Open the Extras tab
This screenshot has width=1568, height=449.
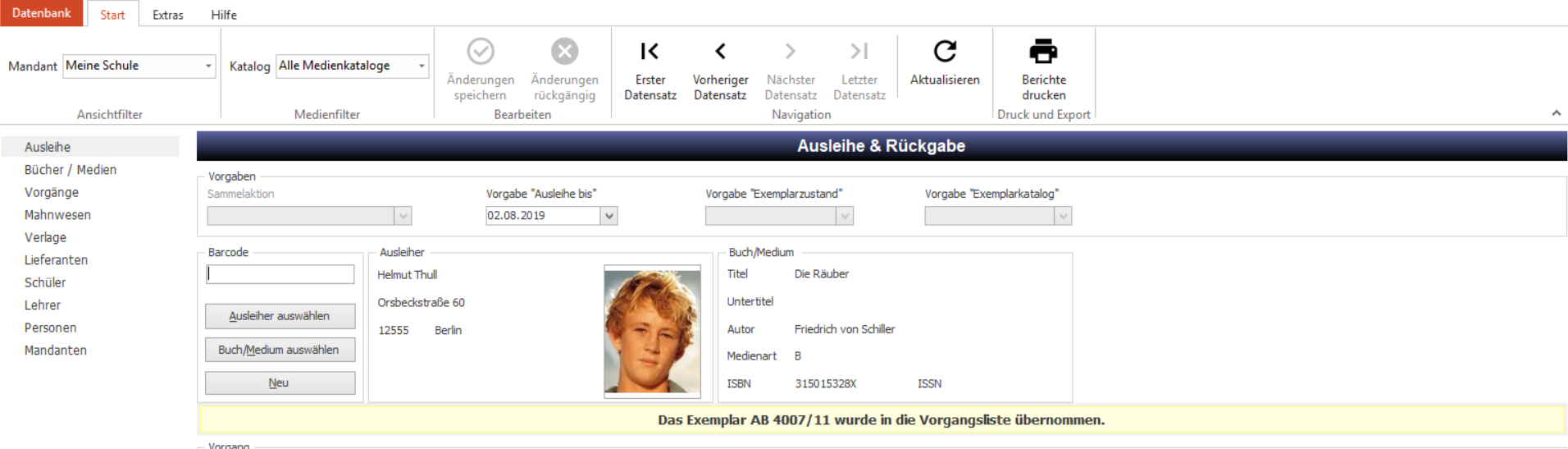click(168, 15)
